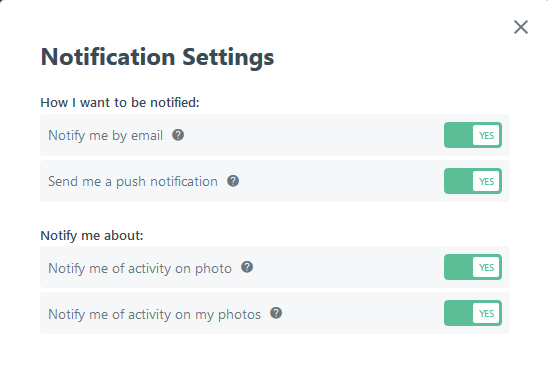The image size is (548, 377).
Task: Open help icon for my photos activity
Action: 276,313
